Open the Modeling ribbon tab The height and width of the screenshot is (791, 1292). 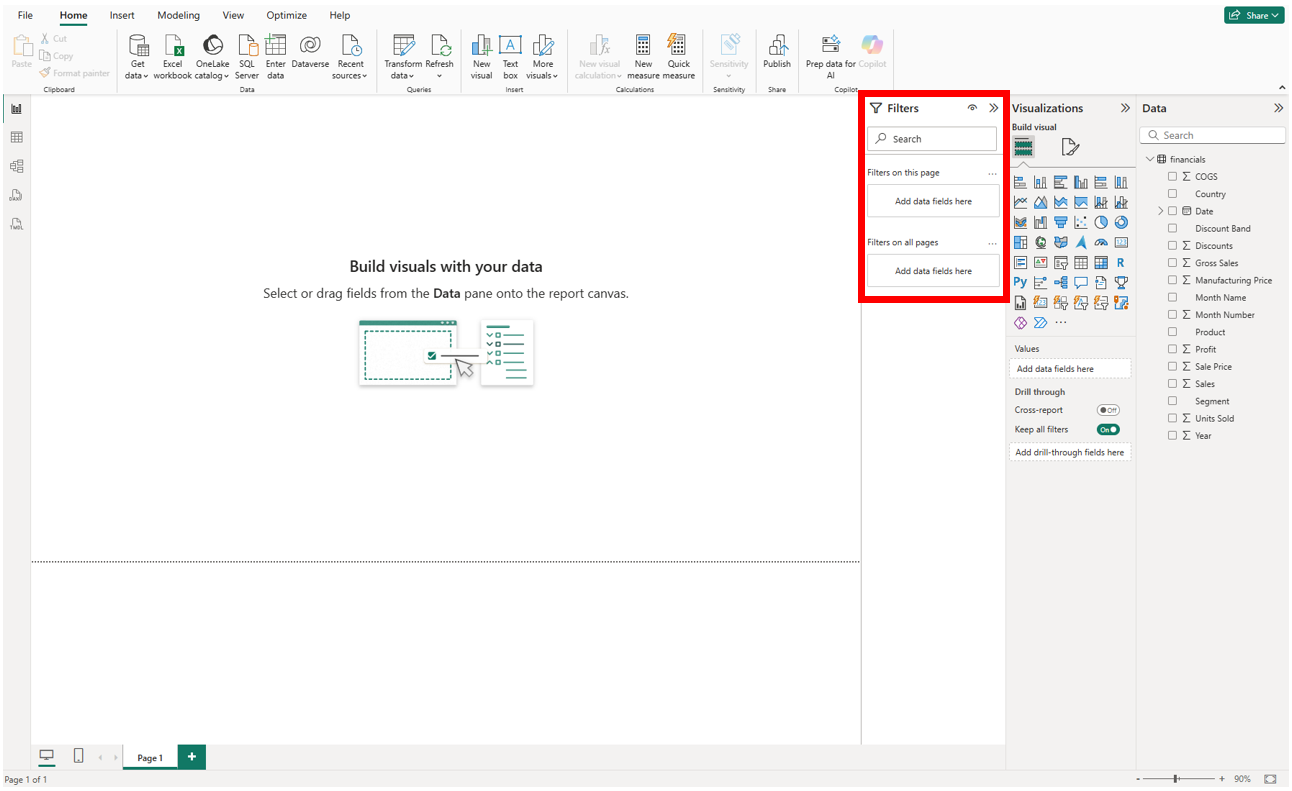178,15
